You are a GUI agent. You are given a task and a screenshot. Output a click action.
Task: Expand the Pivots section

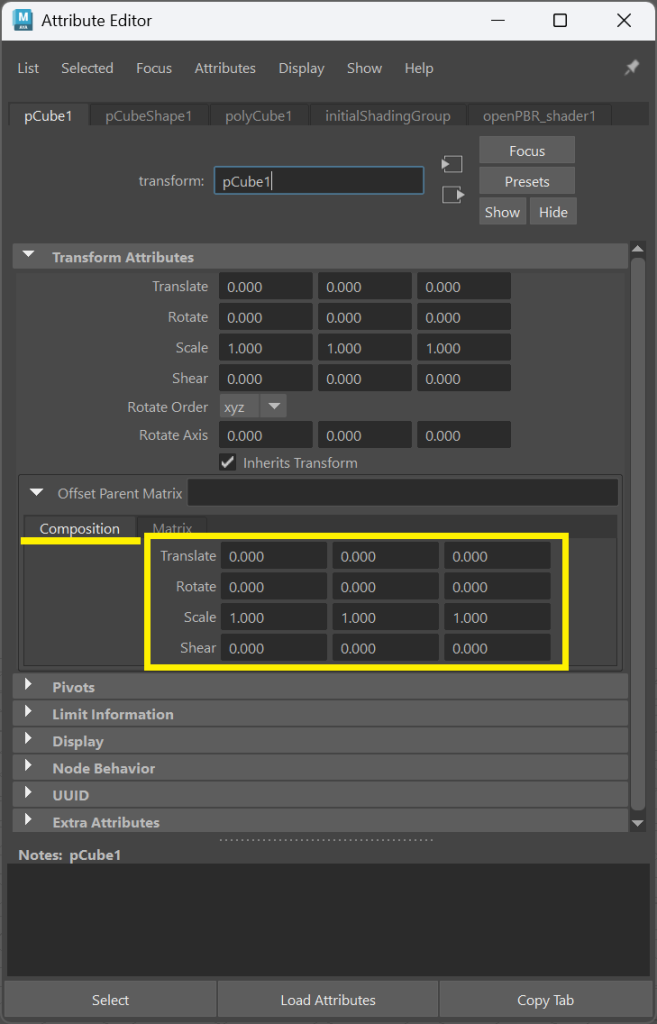(x=28, y=687)
